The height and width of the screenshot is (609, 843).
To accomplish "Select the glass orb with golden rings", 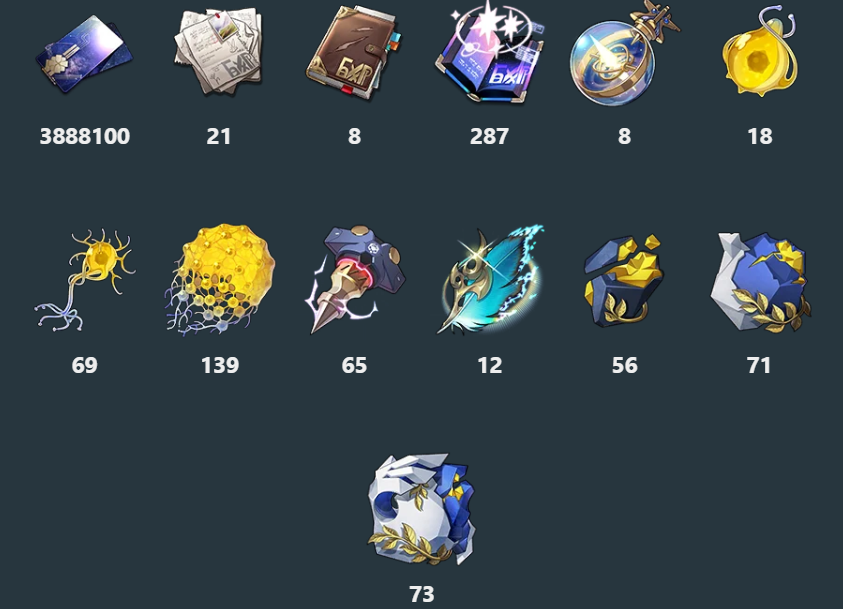I will [x=624, y=53].
